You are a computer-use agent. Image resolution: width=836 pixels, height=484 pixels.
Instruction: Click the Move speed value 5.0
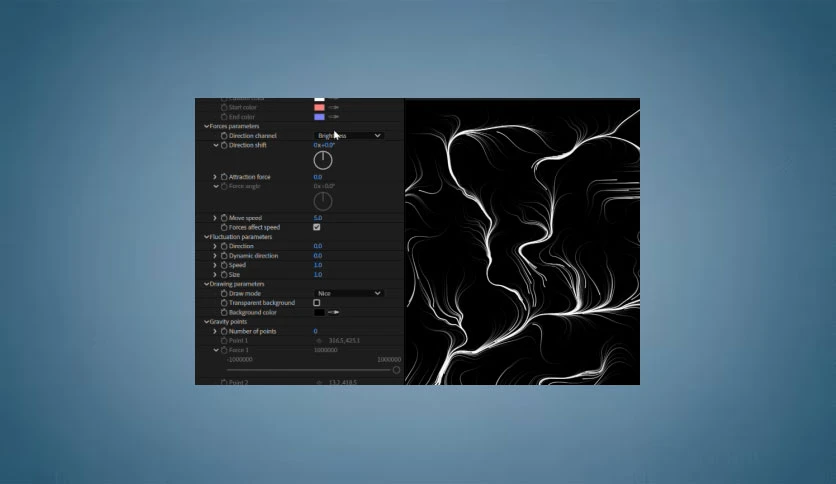pyautogui.click(x=318, y=218)
